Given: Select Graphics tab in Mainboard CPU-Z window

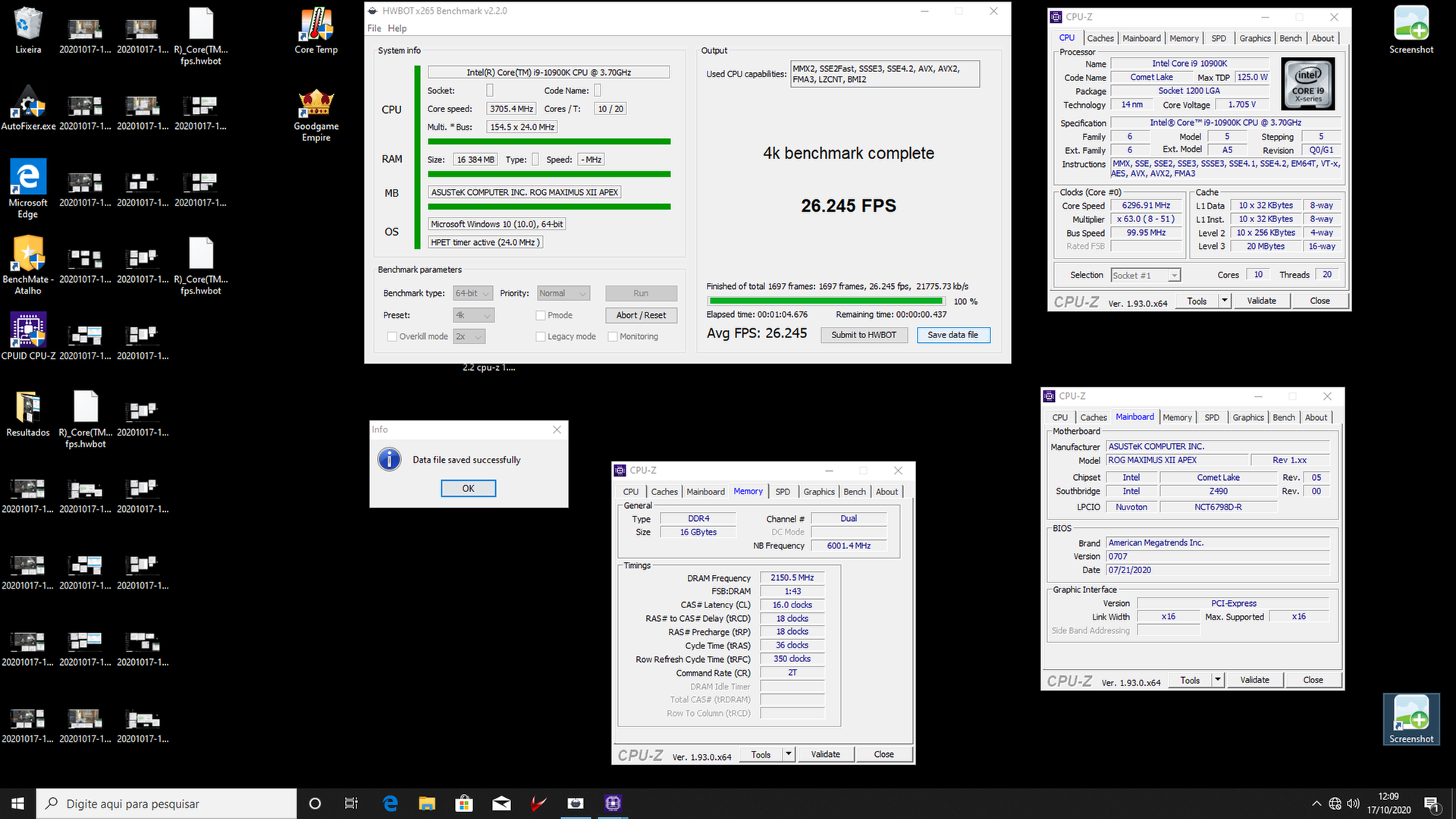Looking at the screenshot, I should coord(1248,418).
